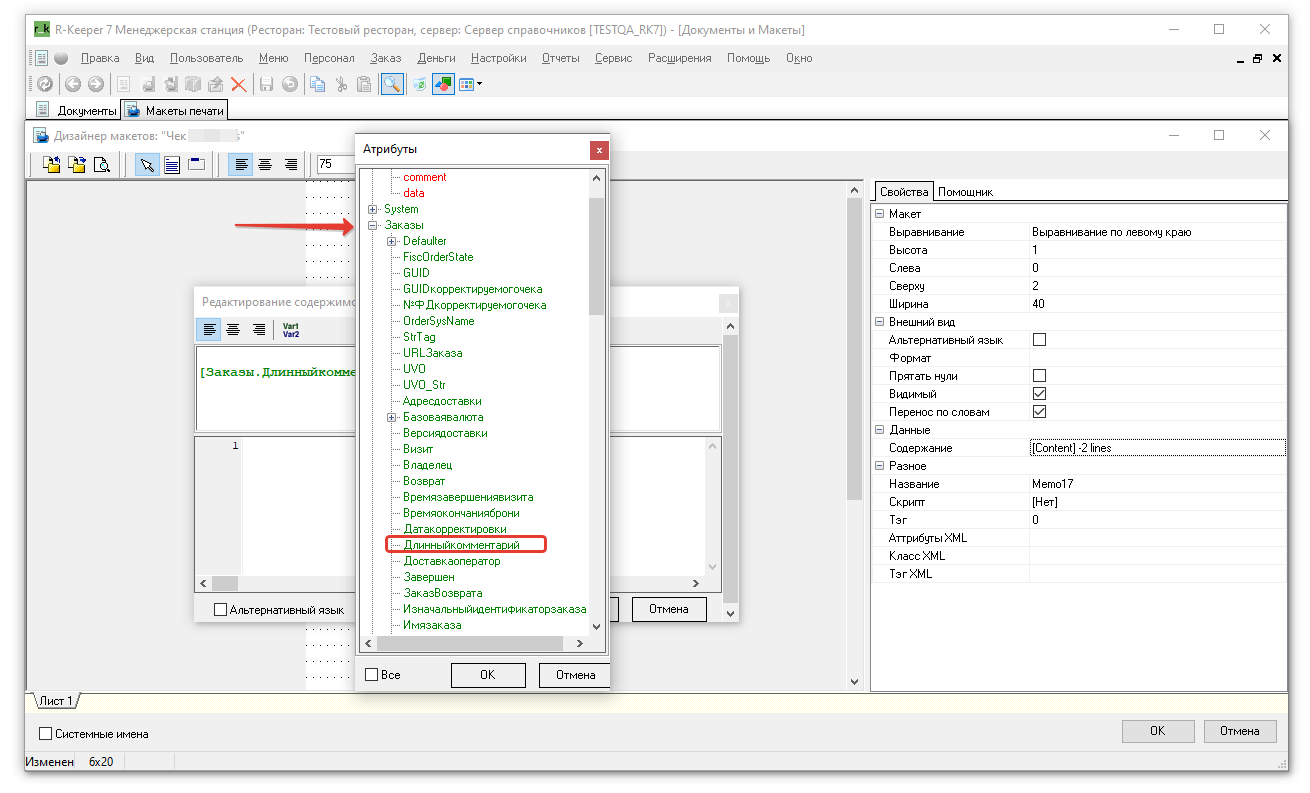Toggle the Системные имена checkbox

pyautogui.click(x=45, y=734)
